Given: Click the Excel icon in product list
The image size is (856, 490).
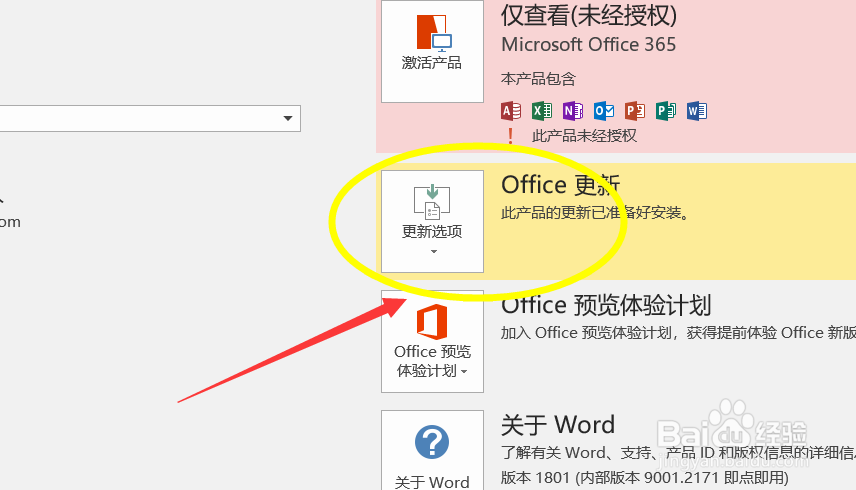Looking at the screenshot, I should [x=542, y=111].
